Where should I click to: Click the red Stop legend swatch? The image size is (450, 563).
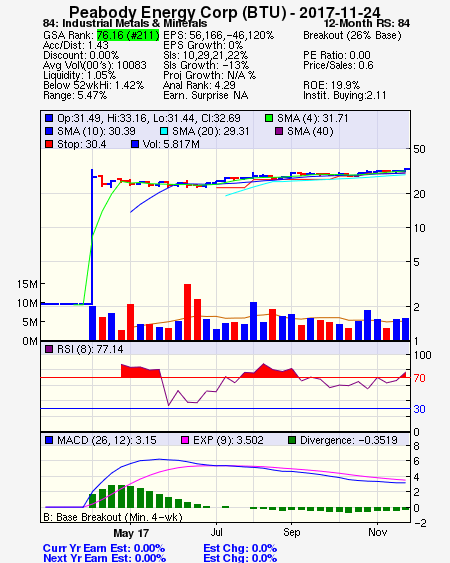click(x=49, y=144)
